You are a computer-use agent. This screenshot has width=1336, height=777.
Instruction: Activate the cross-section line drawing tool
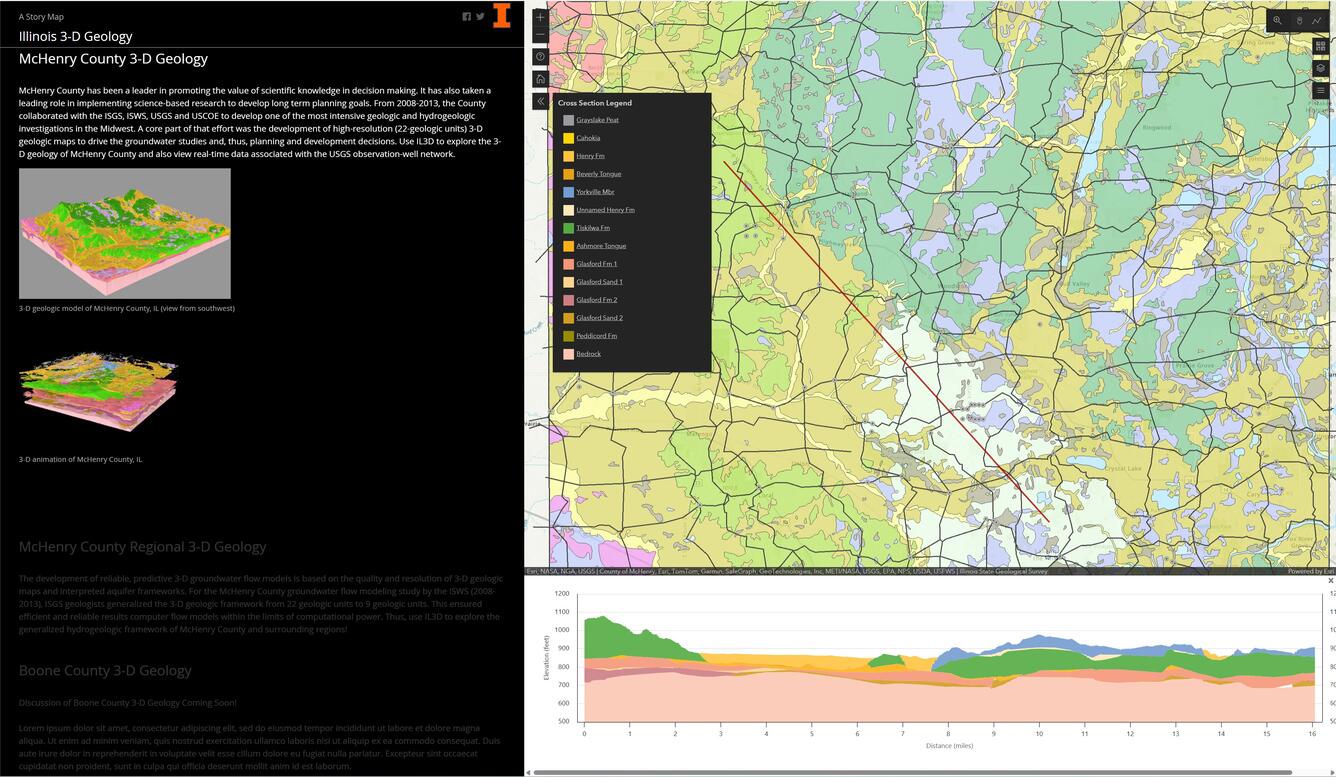[x=1317, y=20]
